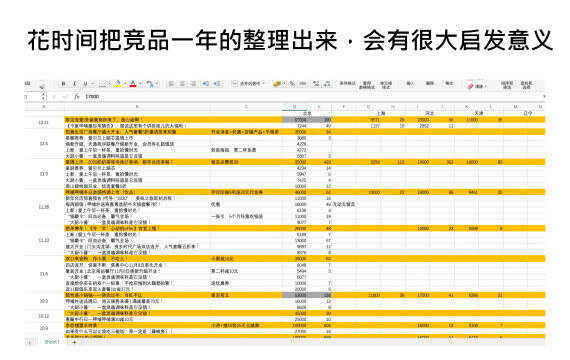The image size is (570, 360).
Task: Open the borders dropdown arrow
Action: [x=109, y=84]
